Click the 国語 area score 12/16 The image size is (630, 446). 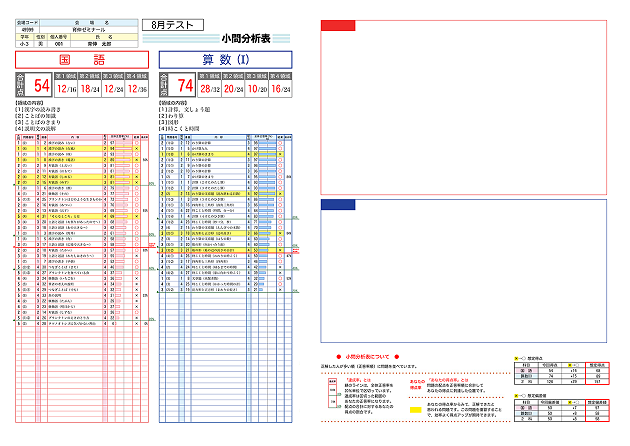click(66, 89)
